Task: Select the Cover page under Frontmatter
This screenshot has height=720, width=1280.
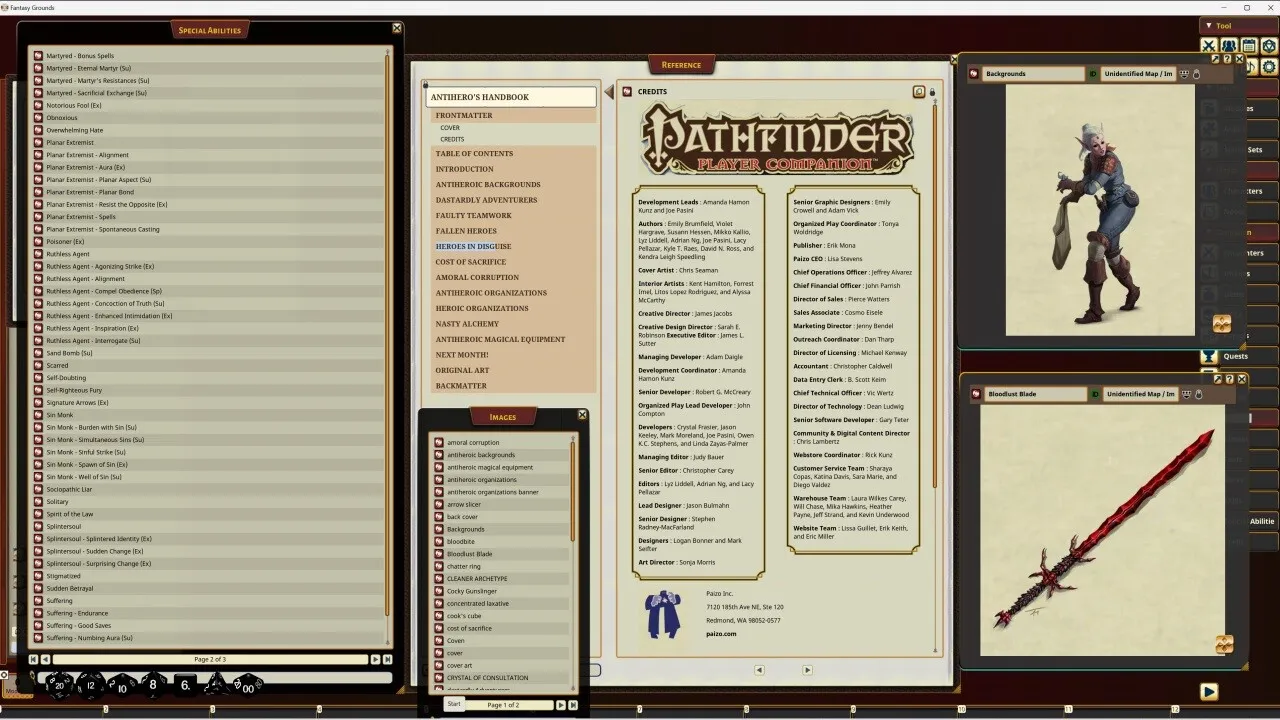Action: tap(450, 128)
